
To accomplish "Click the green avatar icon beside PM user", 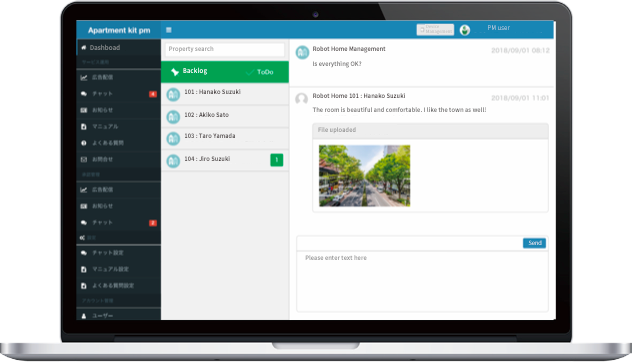I will [465, 30].
